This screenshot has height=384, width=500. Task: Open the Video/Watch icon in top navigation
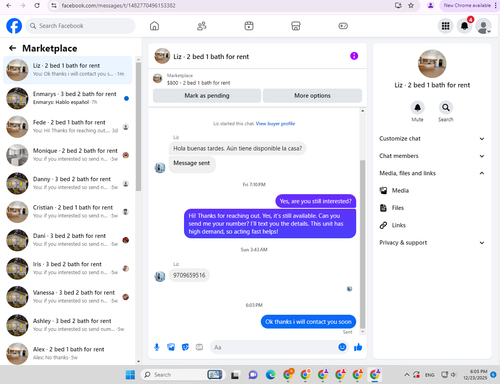click(249, 26)
